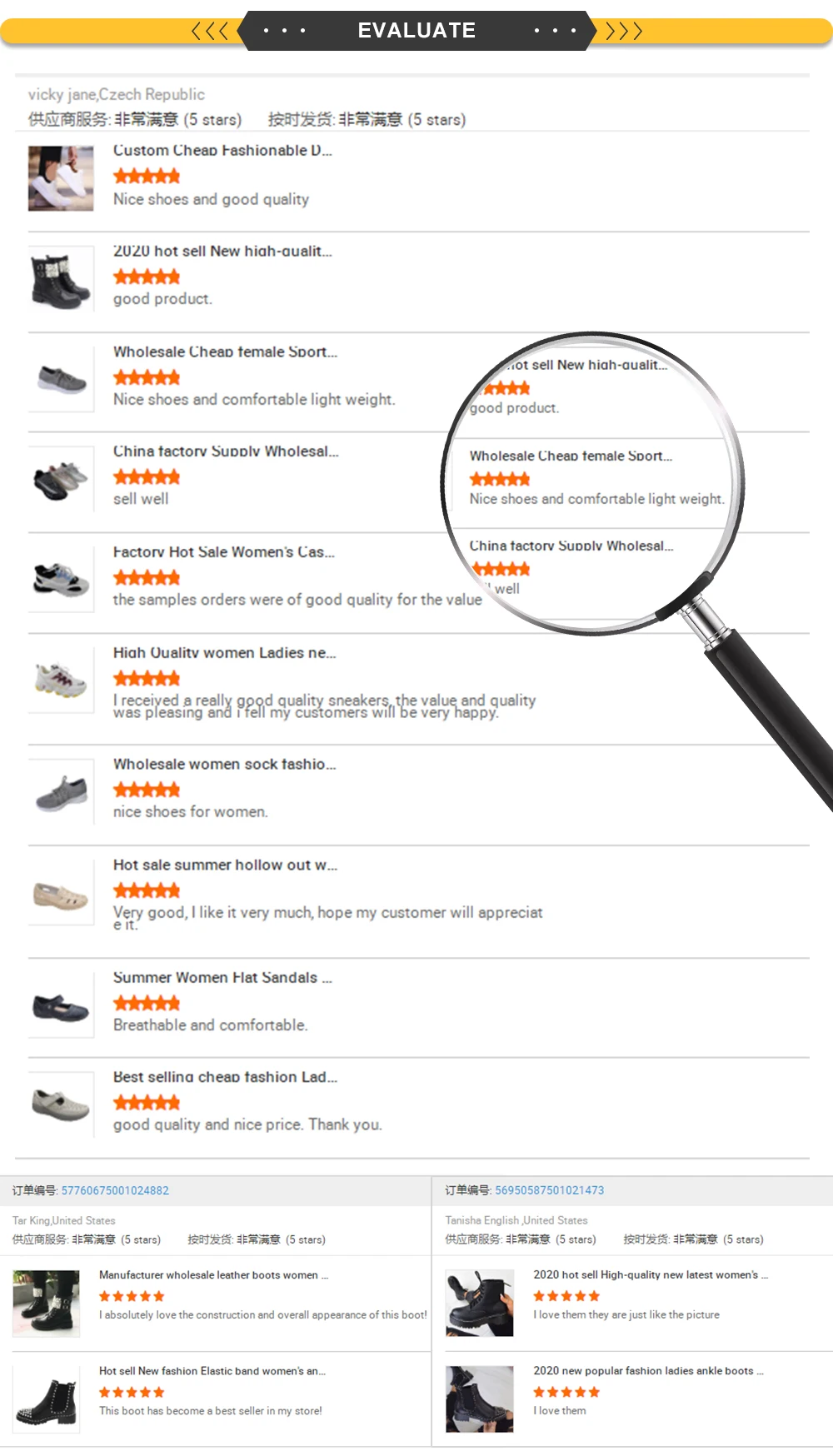Click the left triple-chevron arrows beside EVALUATE
833x1456 pixels.
click(209, 32)
